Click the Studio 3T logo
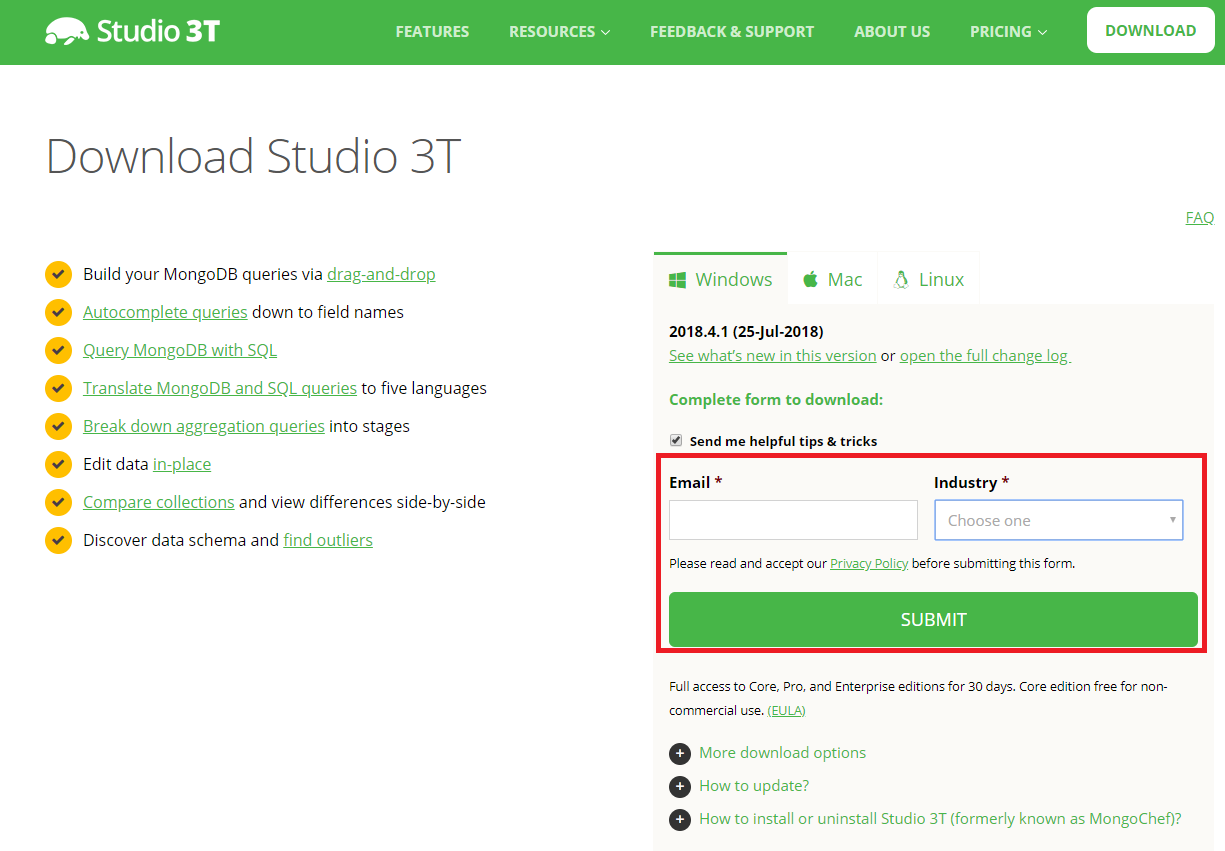Image resolution: width=1225 pixels, height=851 pixels. coord(132,31)
